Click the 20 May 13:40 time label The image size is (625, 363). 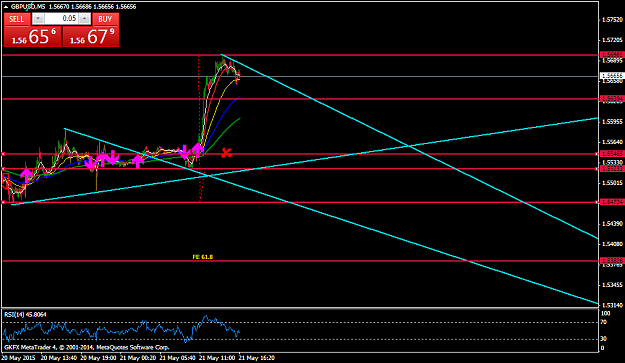tap(59, 358)
